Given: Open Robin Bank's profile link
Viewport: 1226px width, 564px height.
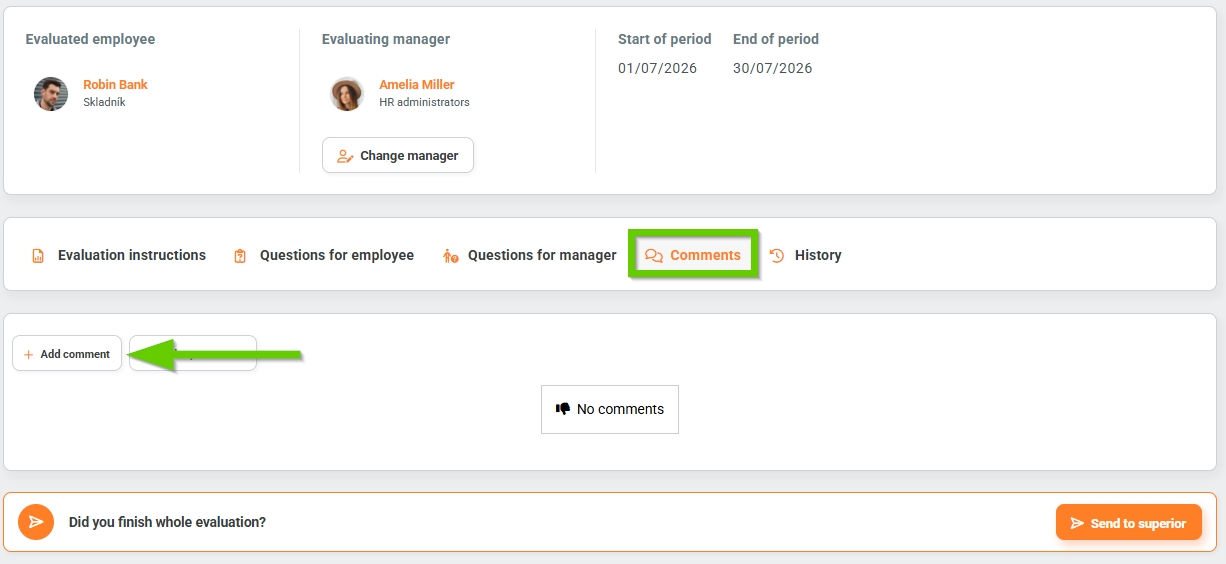Looking at the screenshot, I should point(115,85).
